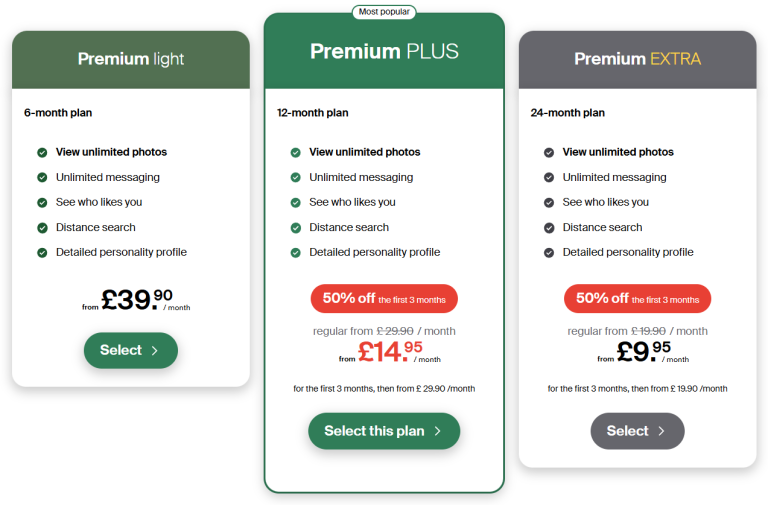Click checkmark beside Premium EXTRA View unlimited photos
768x505 pixels.
(x=549, y=152)
